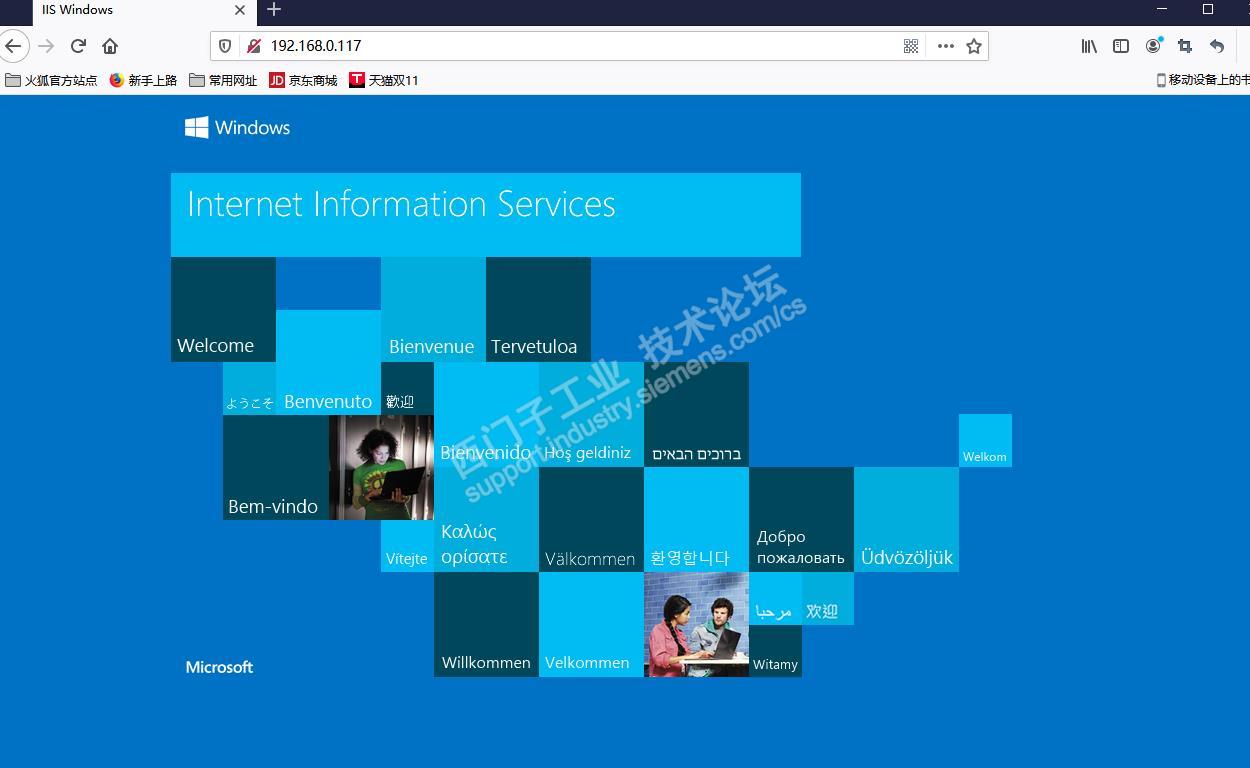Screen dimensions: 1250x768
Task: Click the Welcome tile
Action: [x=223, y=310]
